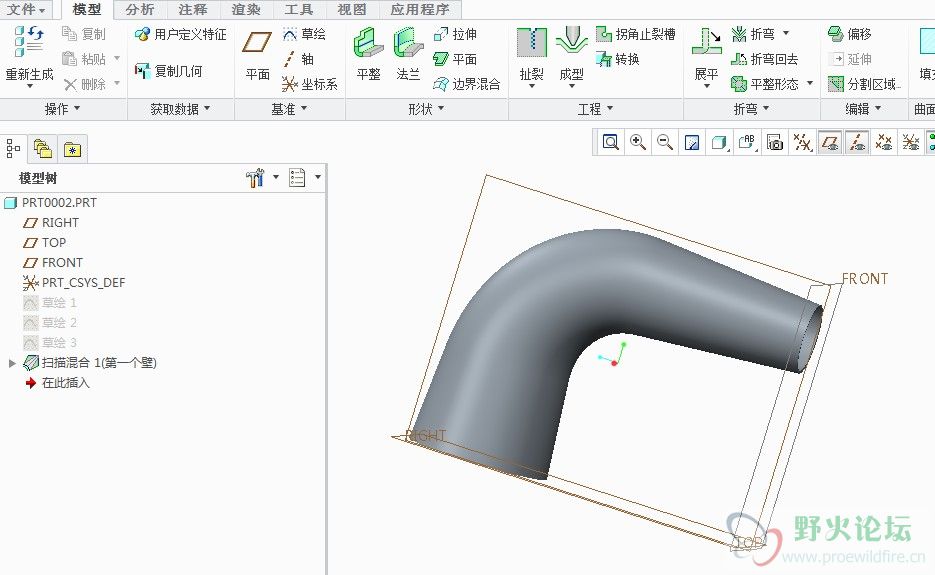Open the datum display filters menu

pyautogui.click(x=802, y=142)
